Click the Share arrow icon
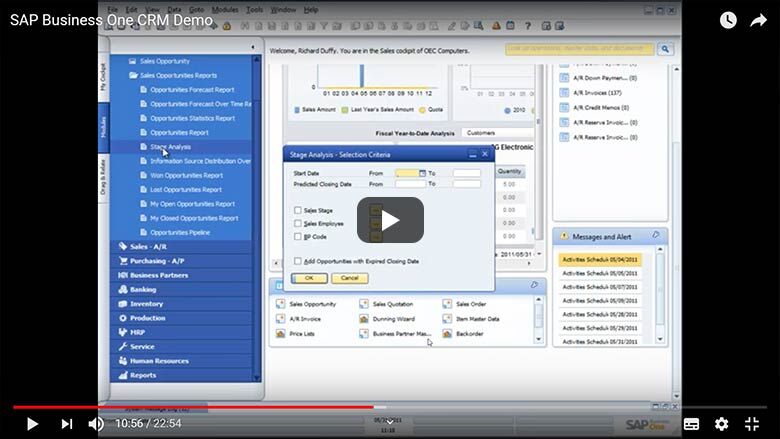This screenshot has height=439, width=780. 758,20
